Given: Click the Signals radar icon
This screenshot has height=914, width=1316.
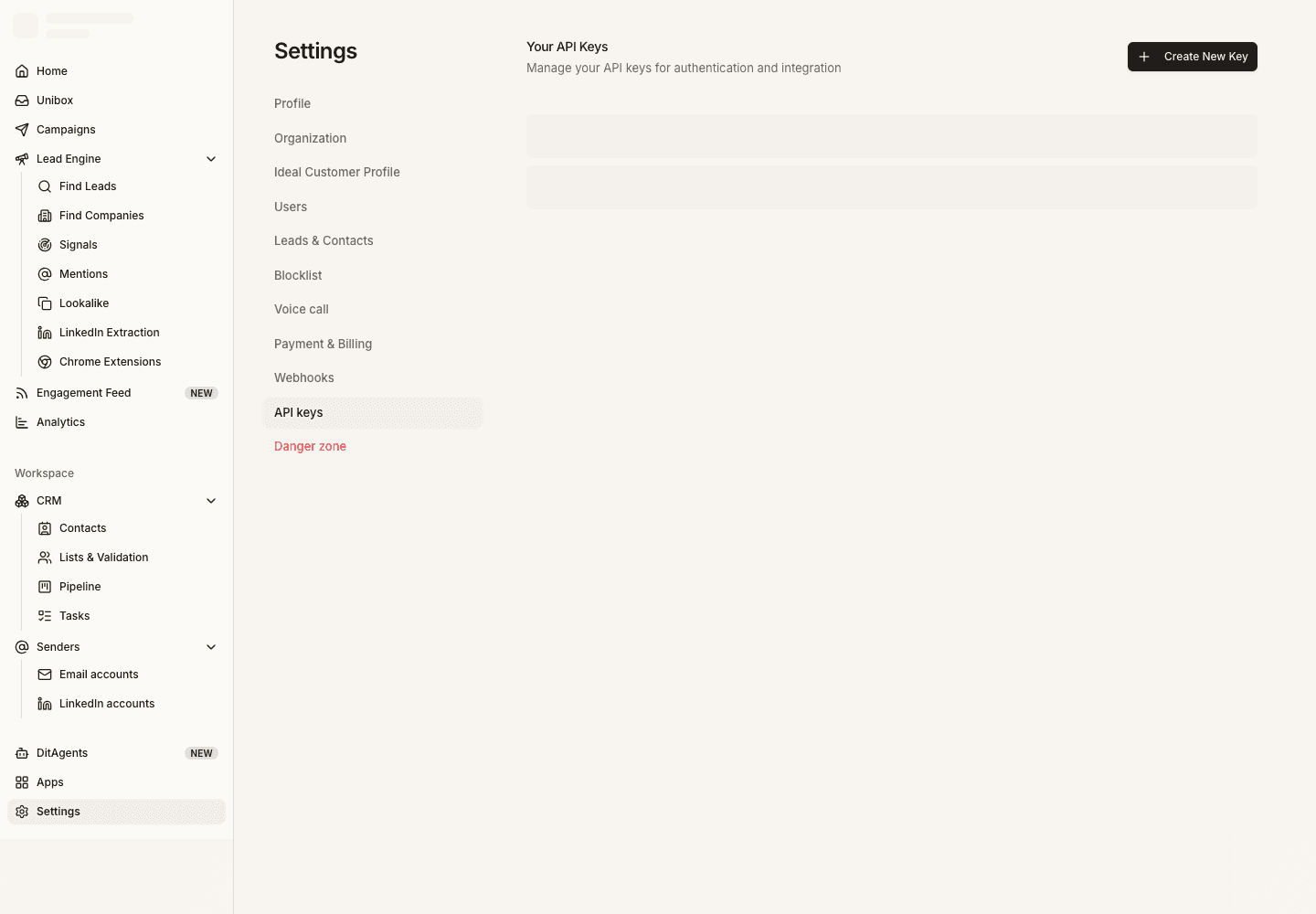Looking at the screenshot, I should pyautogui.click(x=45, y=245).
